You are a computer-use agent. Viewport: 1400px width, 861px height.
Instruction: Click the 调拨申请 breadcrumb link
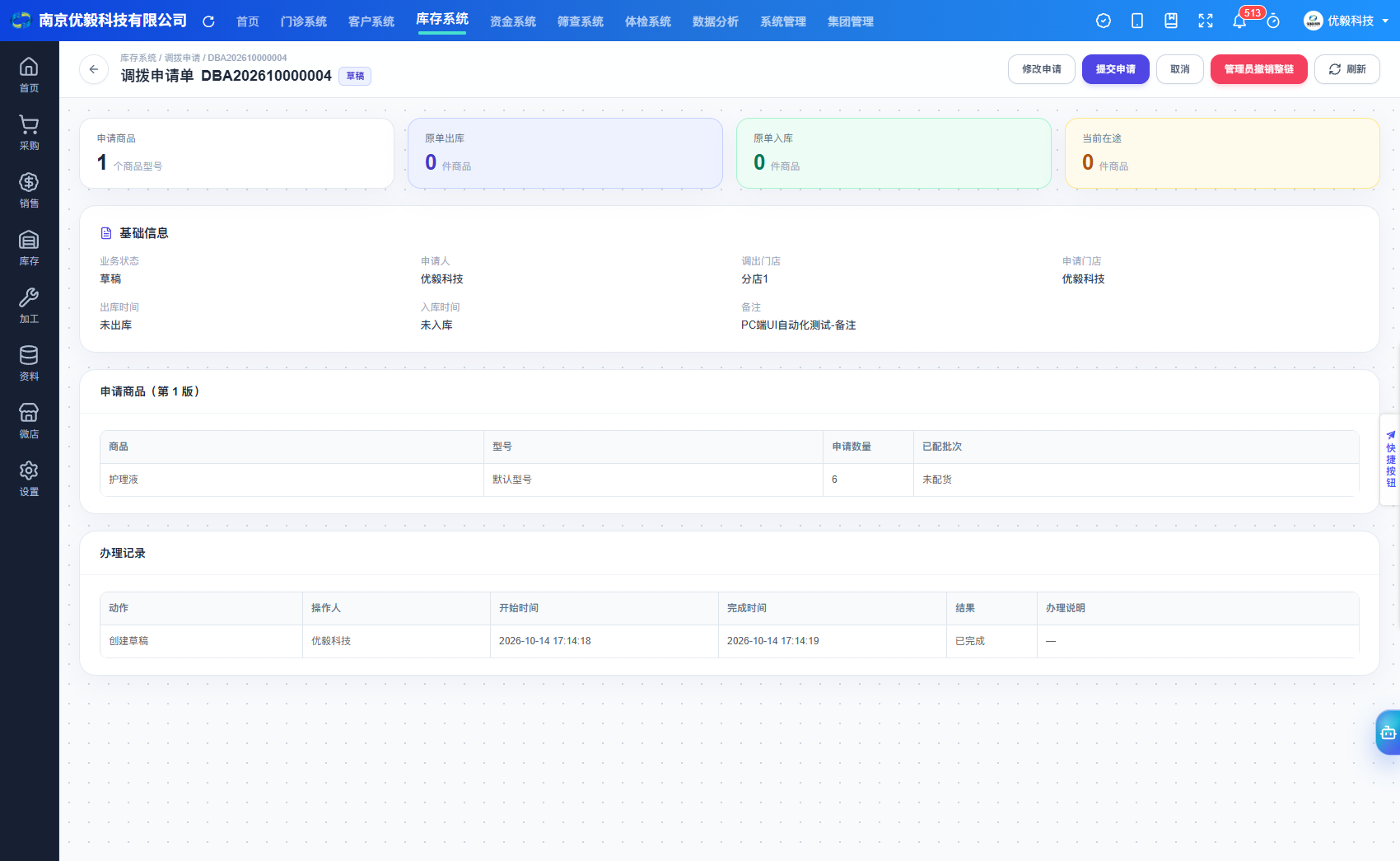click(182, 58)
